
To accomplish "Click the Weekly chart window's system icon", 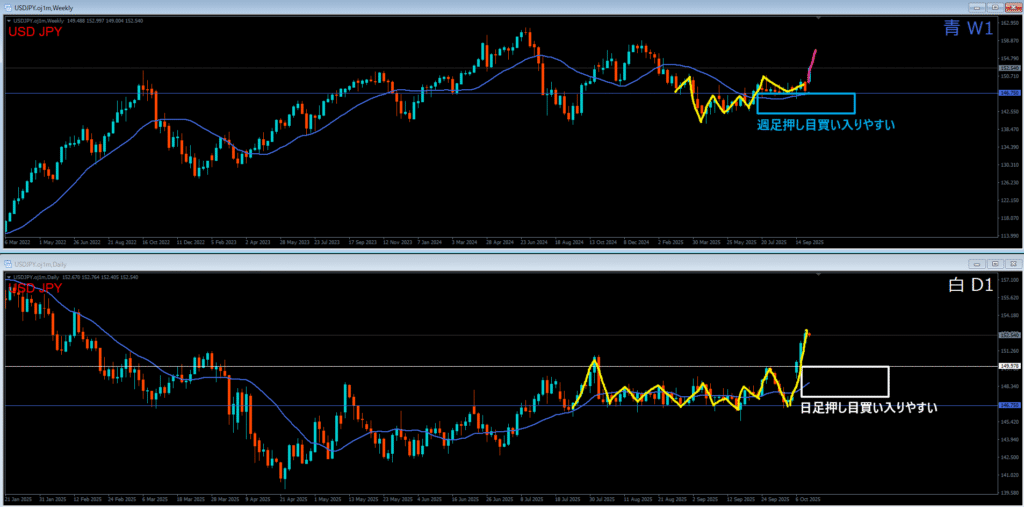I will tap(7, 7).
